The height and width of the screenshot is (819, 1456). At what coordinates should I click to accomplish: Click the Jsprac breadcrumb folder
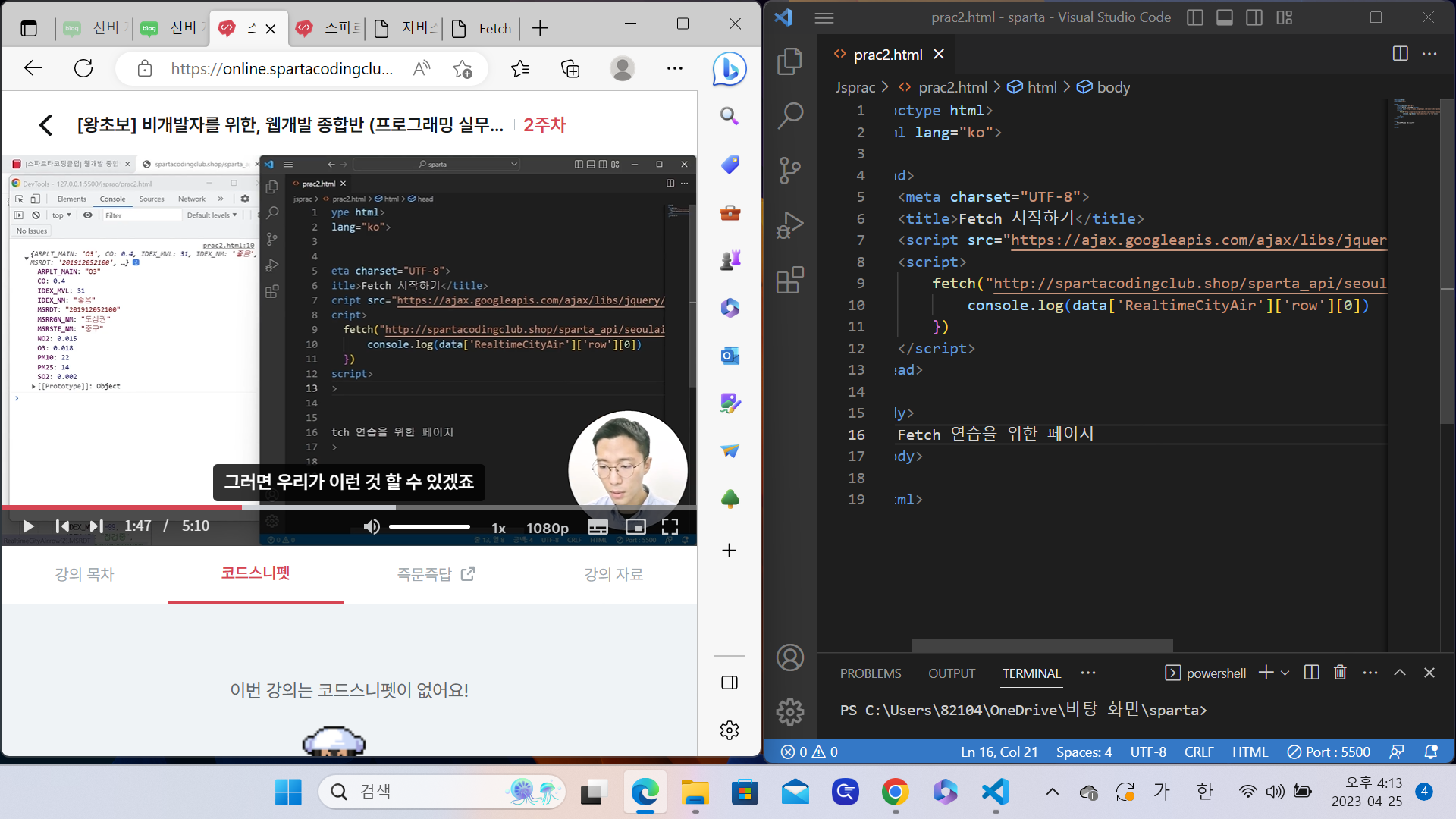pos(855,87)
